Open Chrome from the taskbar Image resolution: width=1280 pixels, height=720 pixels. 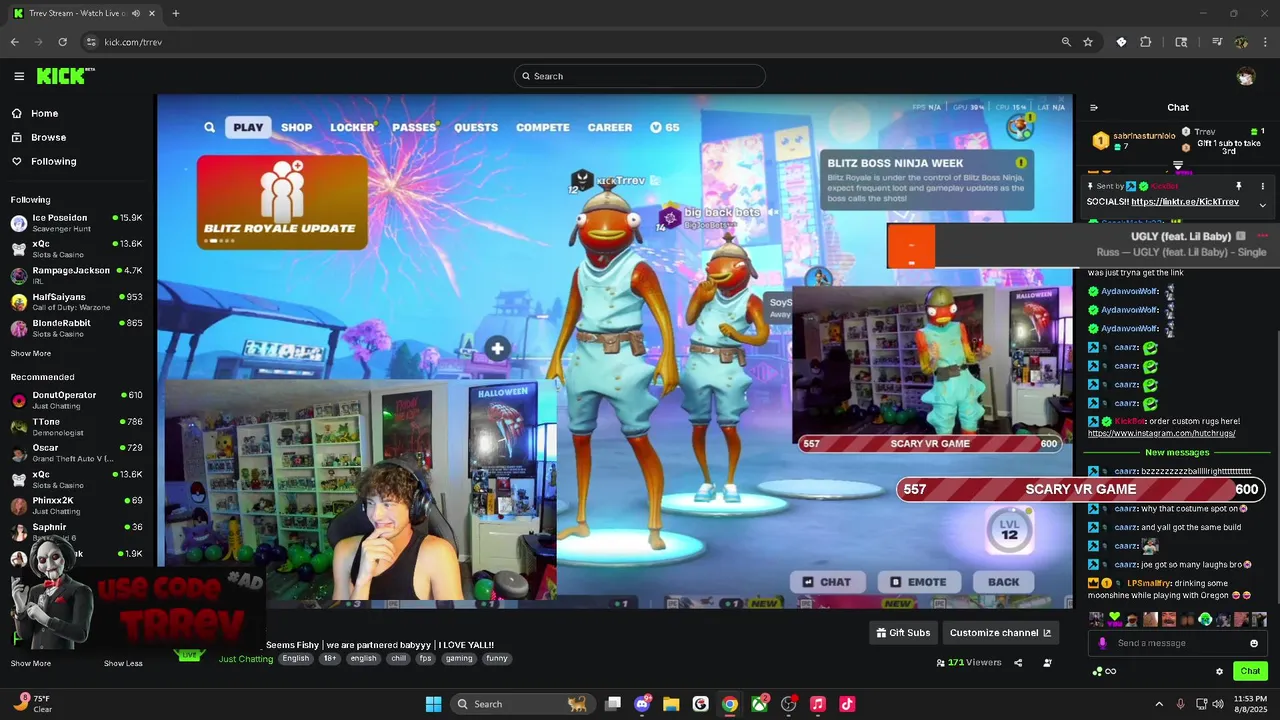coord(730,704)
